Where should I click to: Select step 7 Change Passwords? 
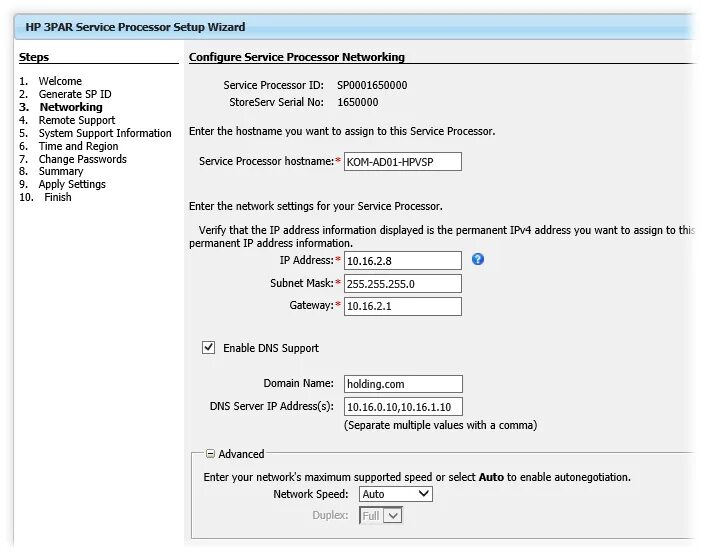pos(82,159)
